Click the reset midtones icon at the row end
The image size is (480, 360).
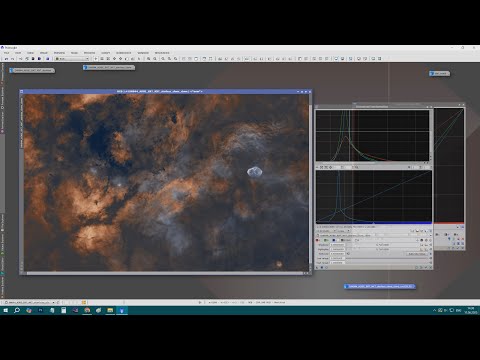430,254
